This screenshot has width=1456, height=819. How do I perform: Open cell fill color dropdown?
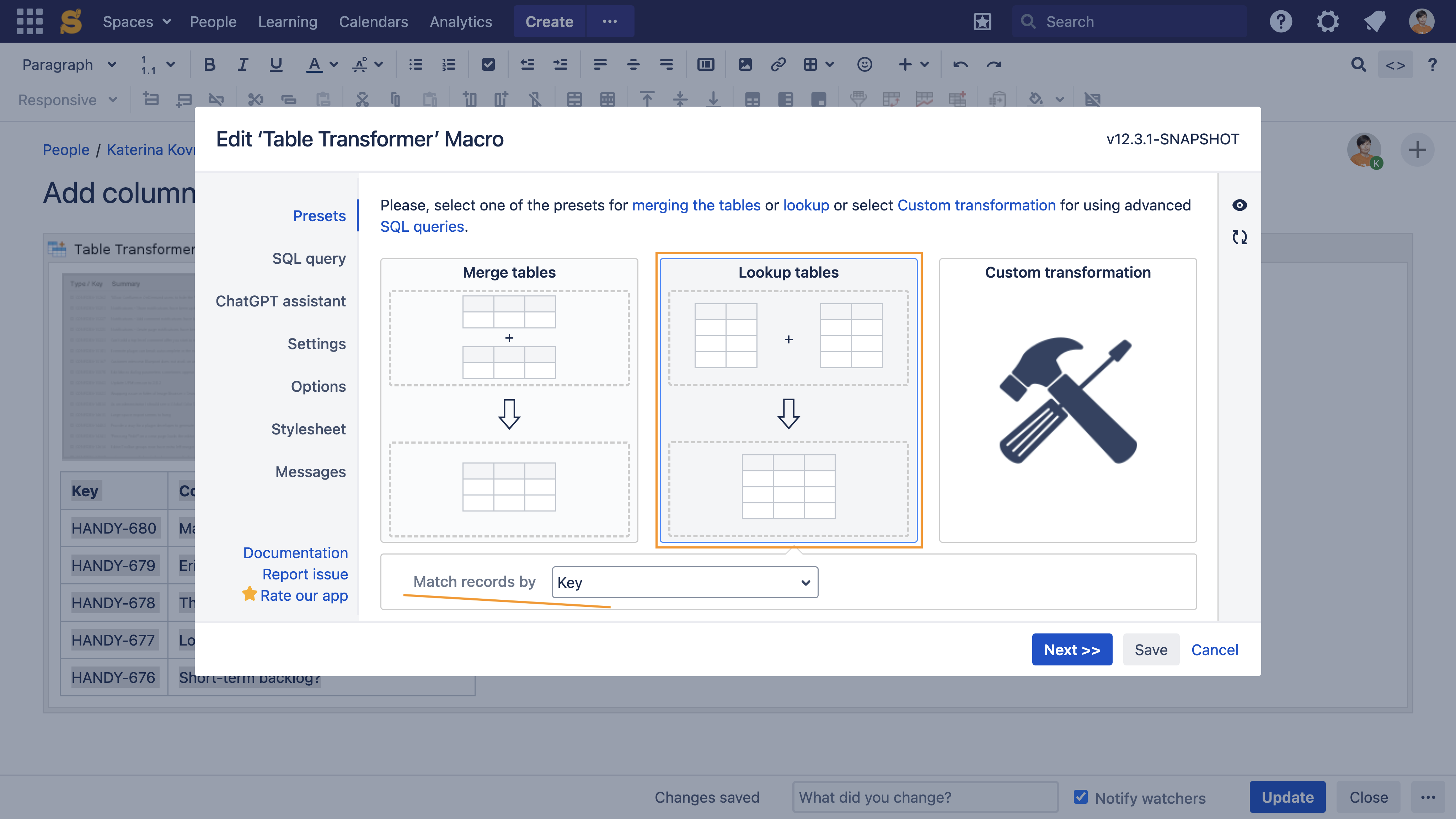coord(1060,100)
